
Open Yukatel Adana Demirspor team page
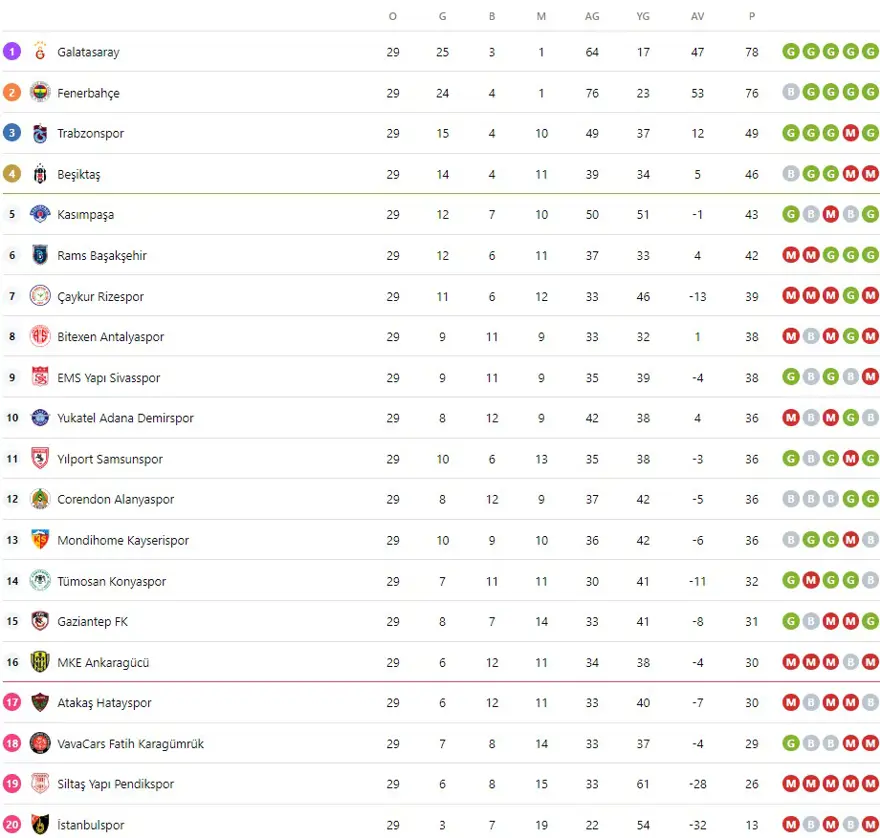tap(125, 418)
